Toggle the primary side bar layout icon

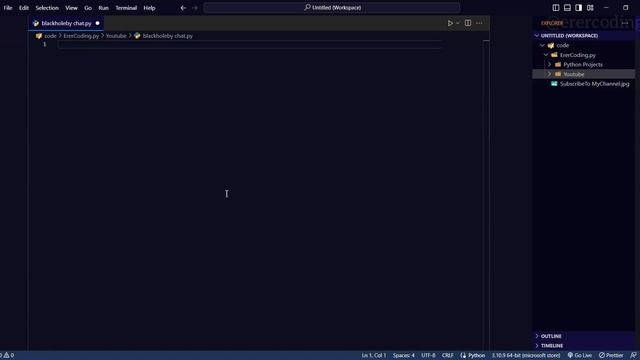pyautogui.click(x=556, y=8)
